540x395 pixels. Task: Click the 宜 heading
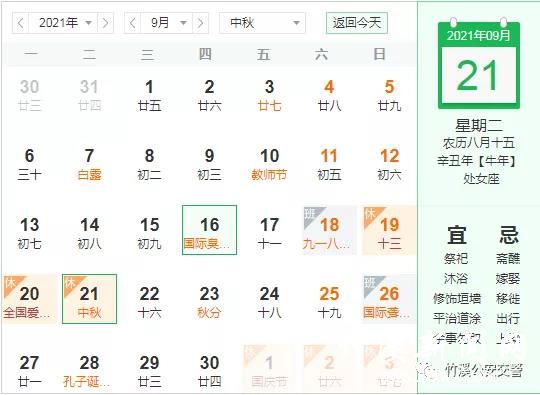pos(456,235)
